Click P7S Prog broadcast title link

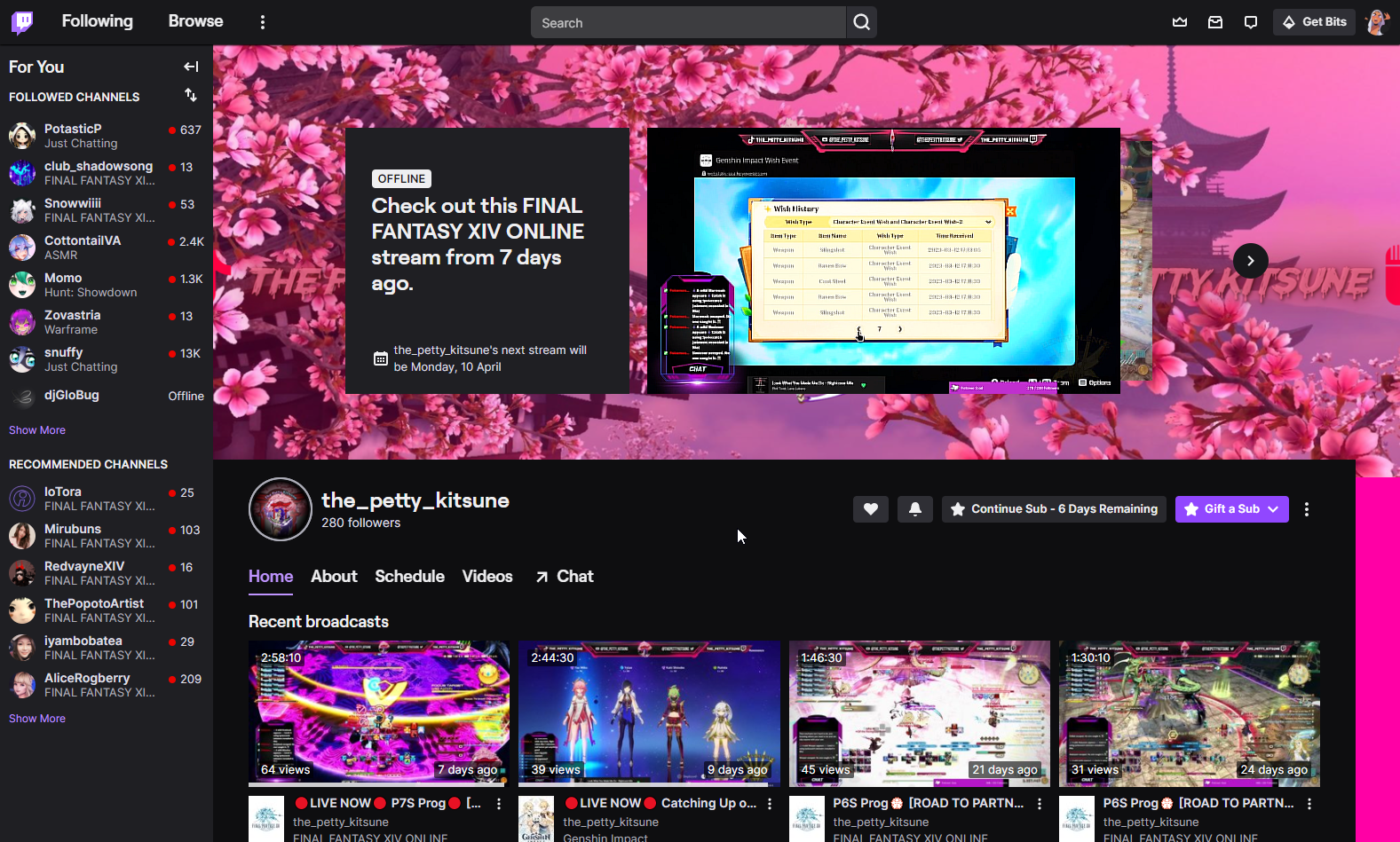click(x=388, y=804)
